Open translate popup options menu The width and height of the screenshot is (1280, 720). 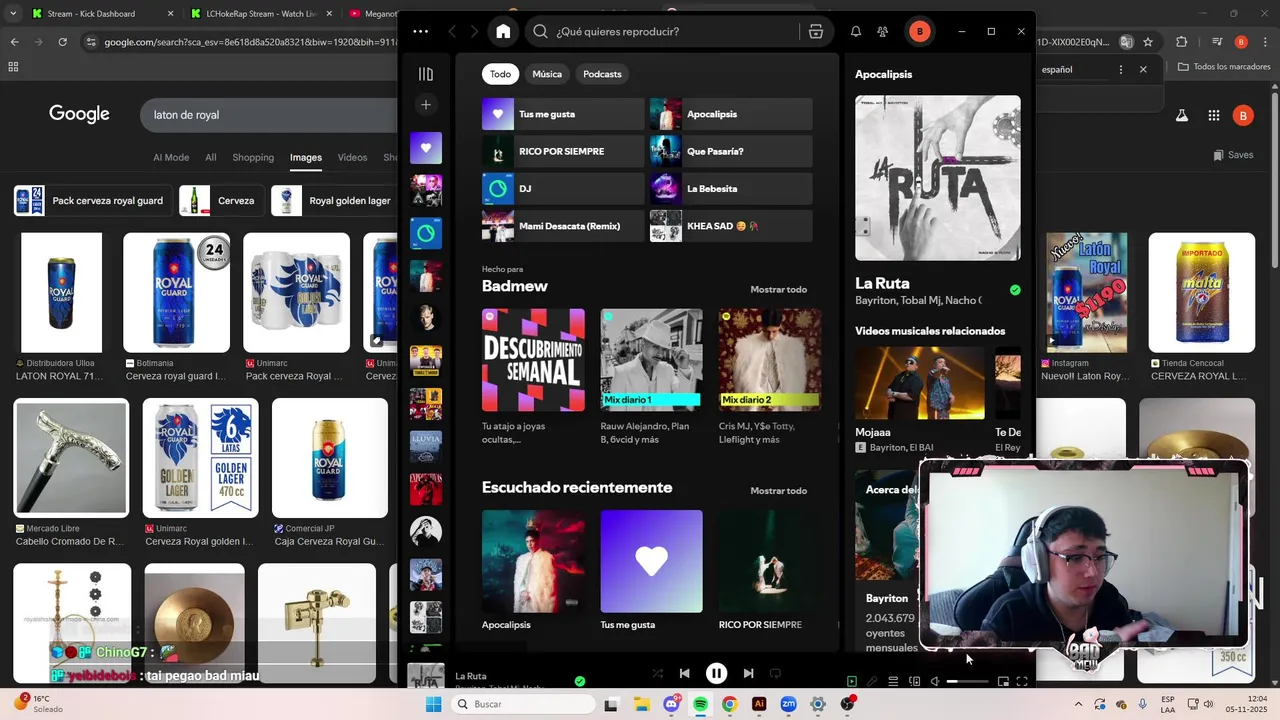coord(1120,69)
